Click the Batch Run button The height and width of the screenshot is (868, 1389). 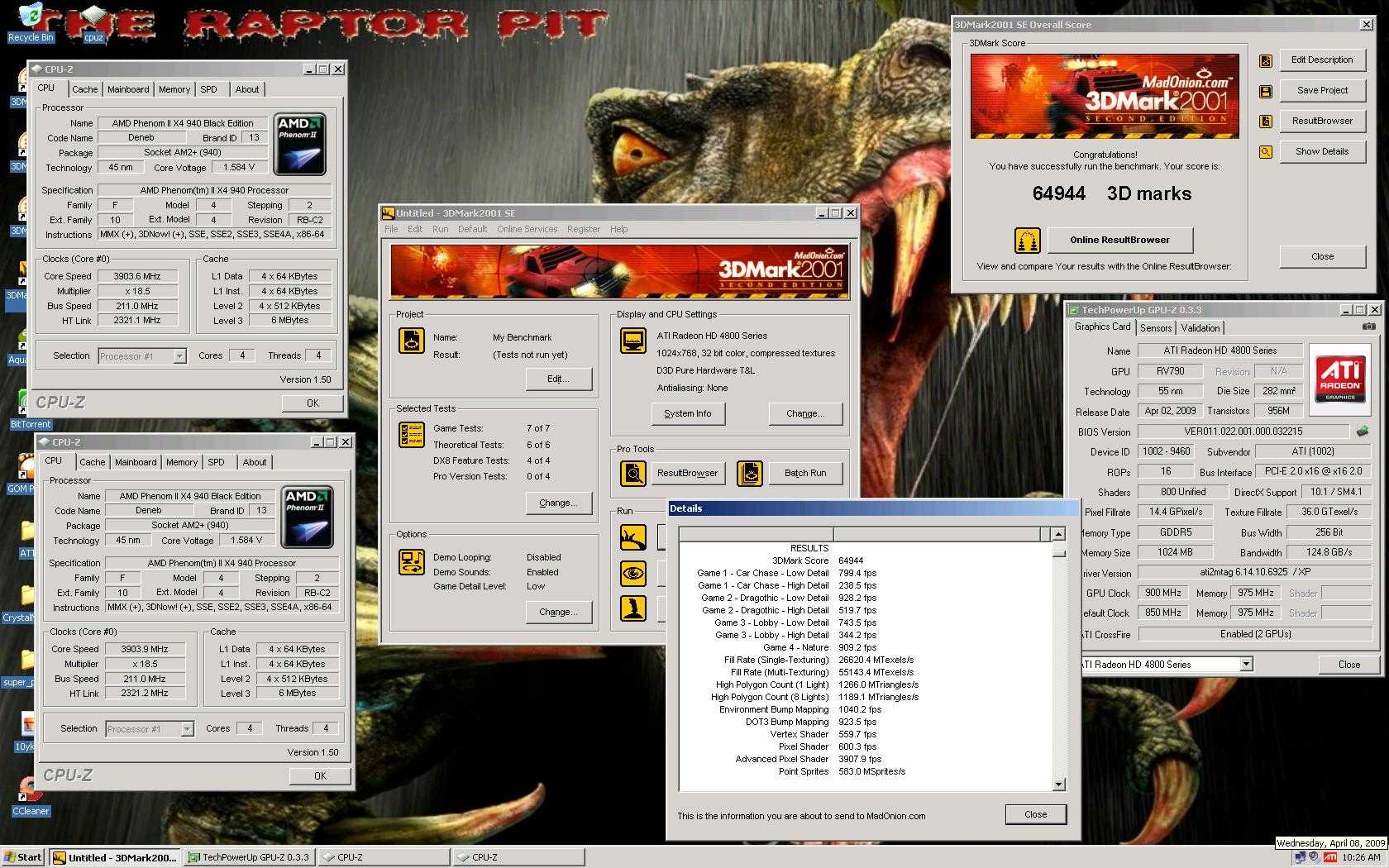click(805, 473)
